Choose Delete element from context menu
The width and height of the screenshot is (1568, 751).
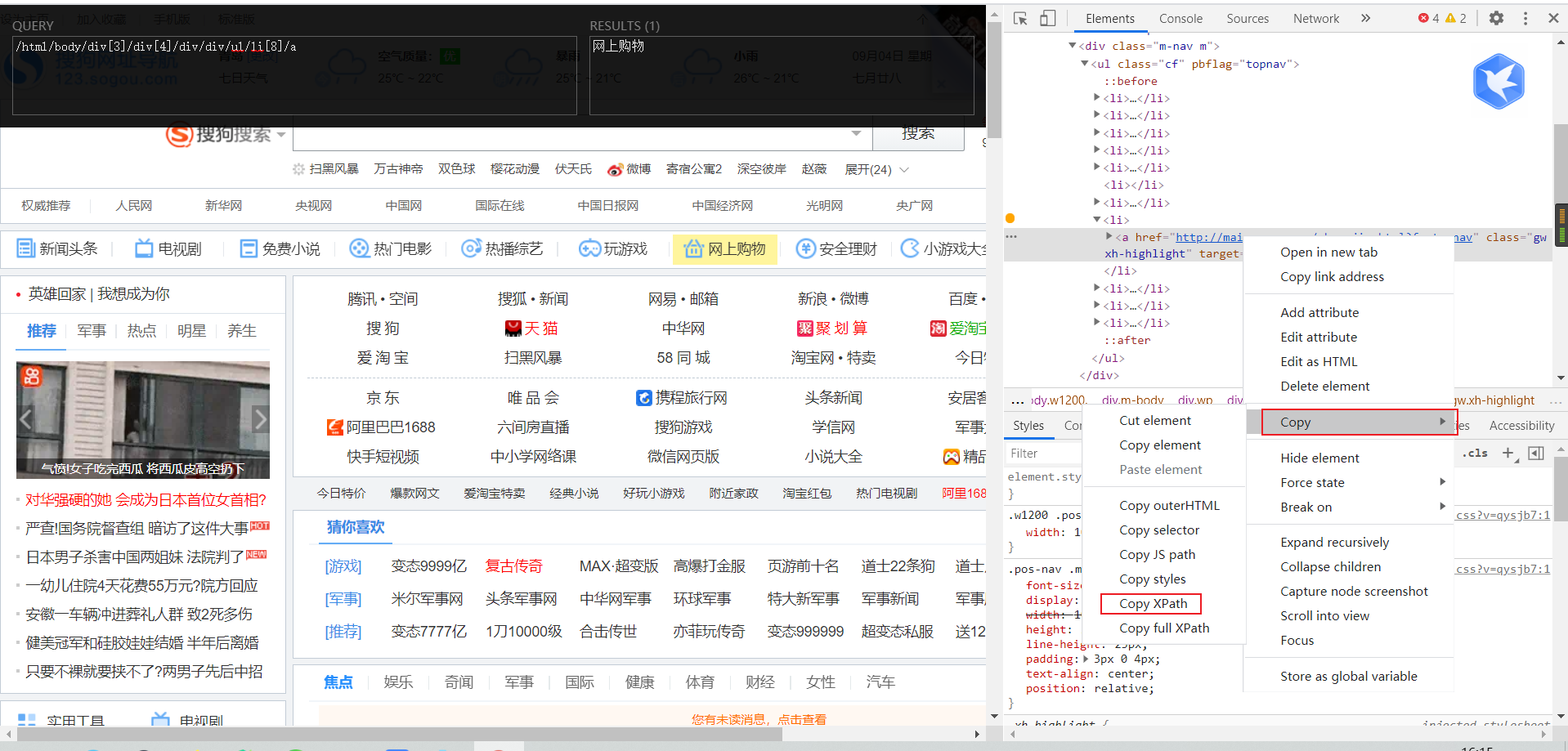click(1324, 387)
